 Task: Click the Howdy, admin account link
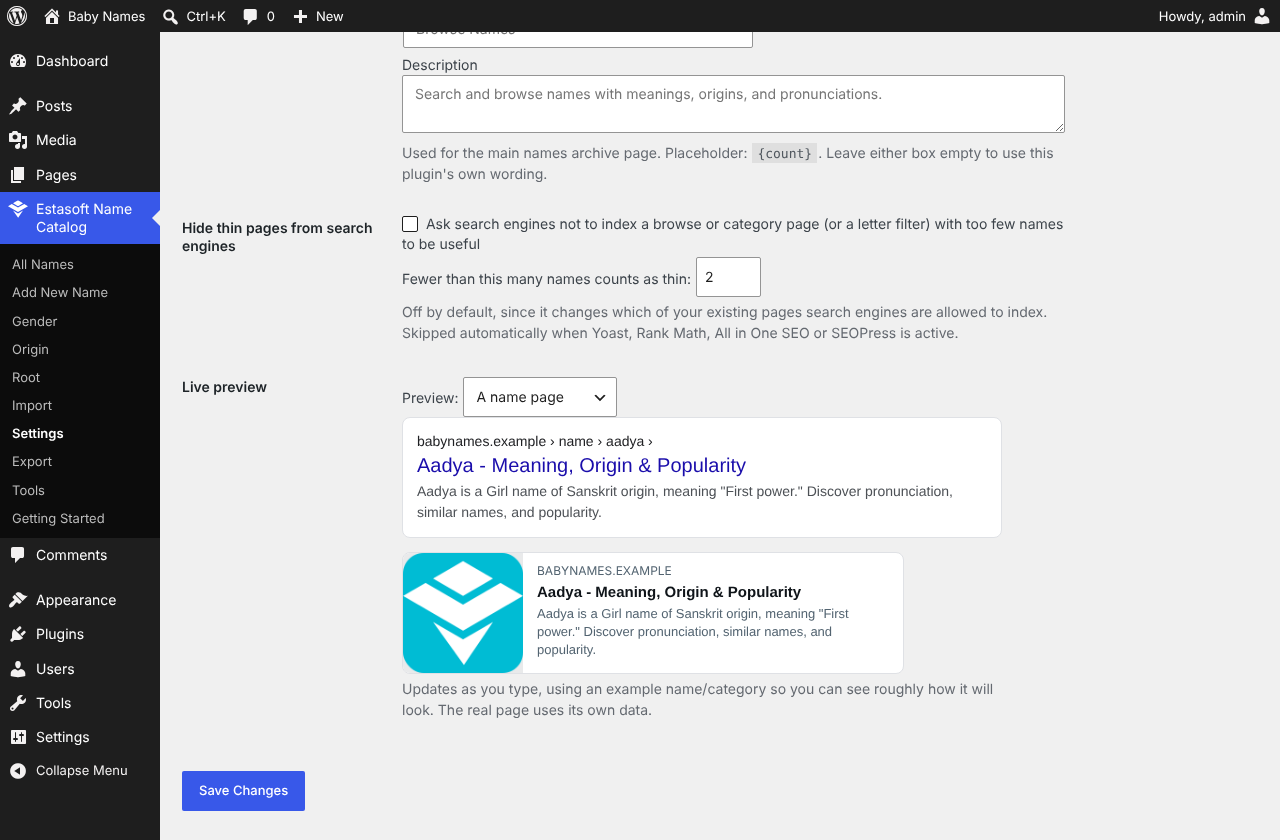point(1214,16)
